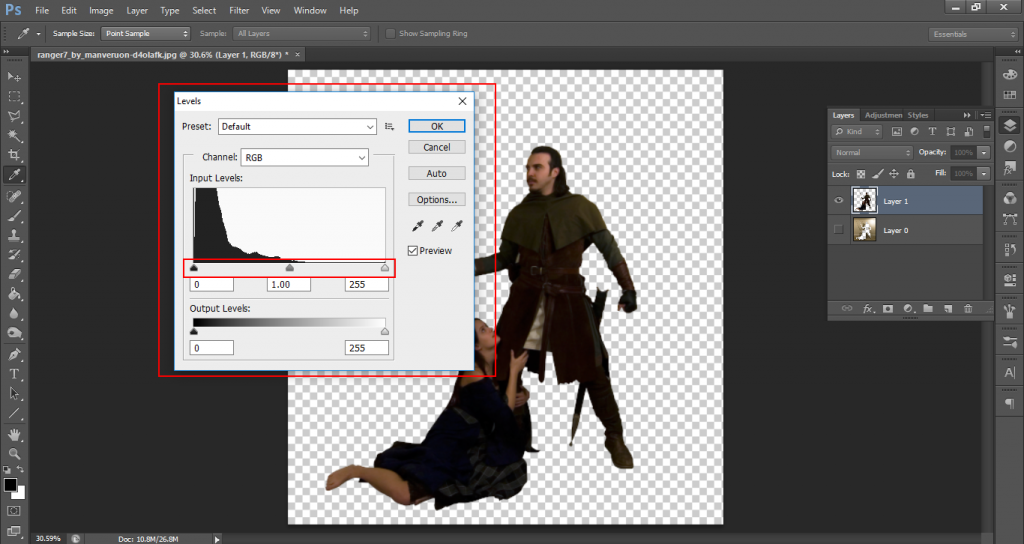The height and width of the screenshot is (544, 1024).
Task: Toggle lock image pixels brush icon
Action: coord(878,174)
